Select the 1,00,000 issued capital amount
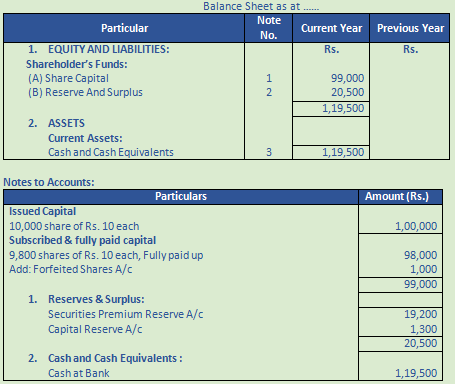Image resolution: width=455 pixels, height=384 pixels. [x=416, y=226]
